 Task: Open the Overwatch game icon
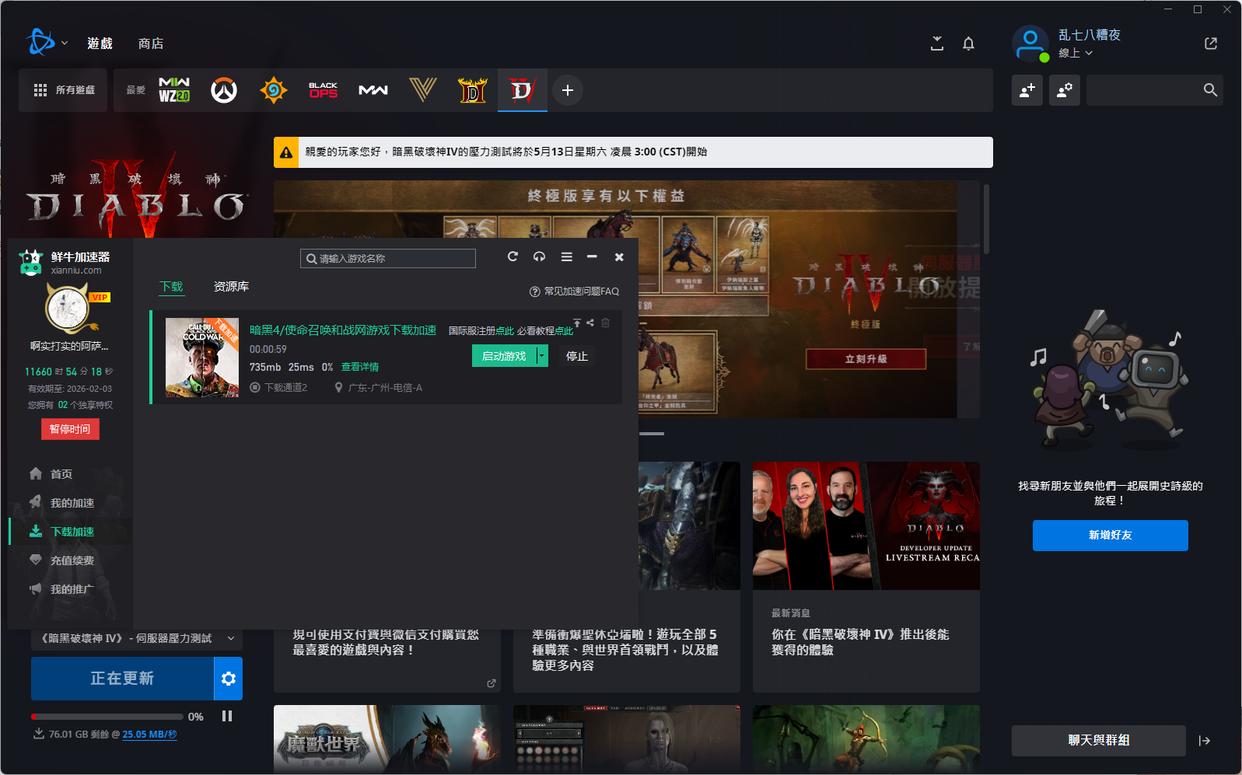(224, 90)
